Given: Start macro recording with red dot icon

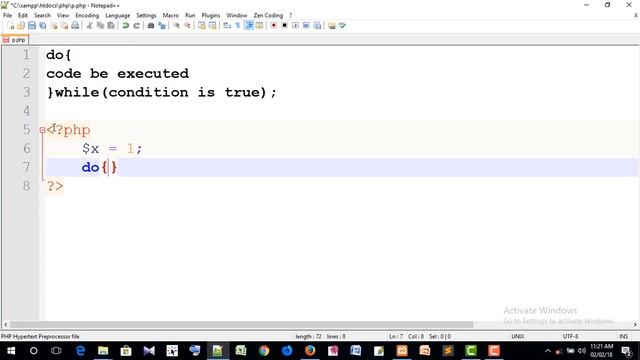Looking at the screenshot, I should (273, 26).
